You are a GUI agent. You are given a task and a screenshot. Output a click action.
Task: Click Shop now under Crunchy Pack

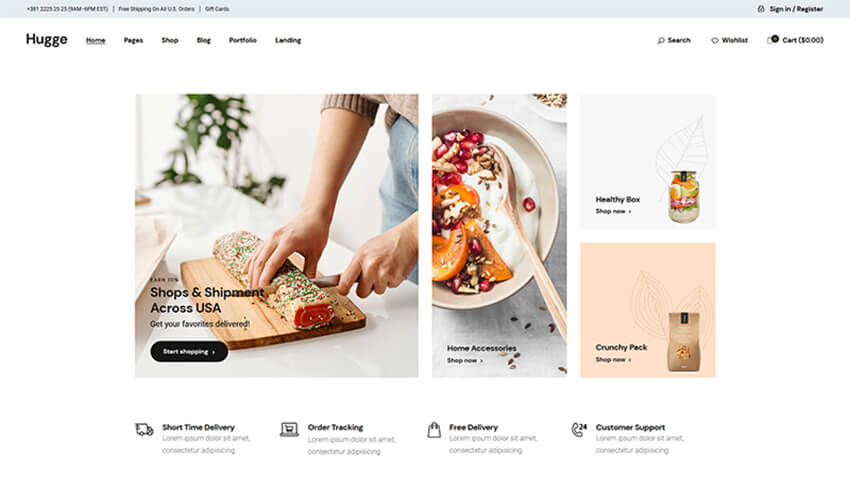(x=613, y=359)
